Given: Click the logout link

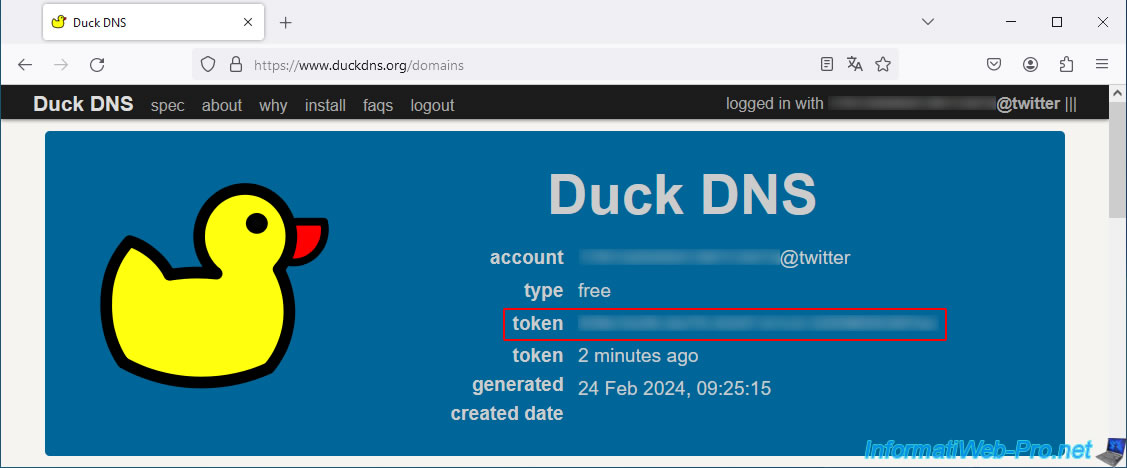Looking at the screenshot, I should tap(432, 105).
